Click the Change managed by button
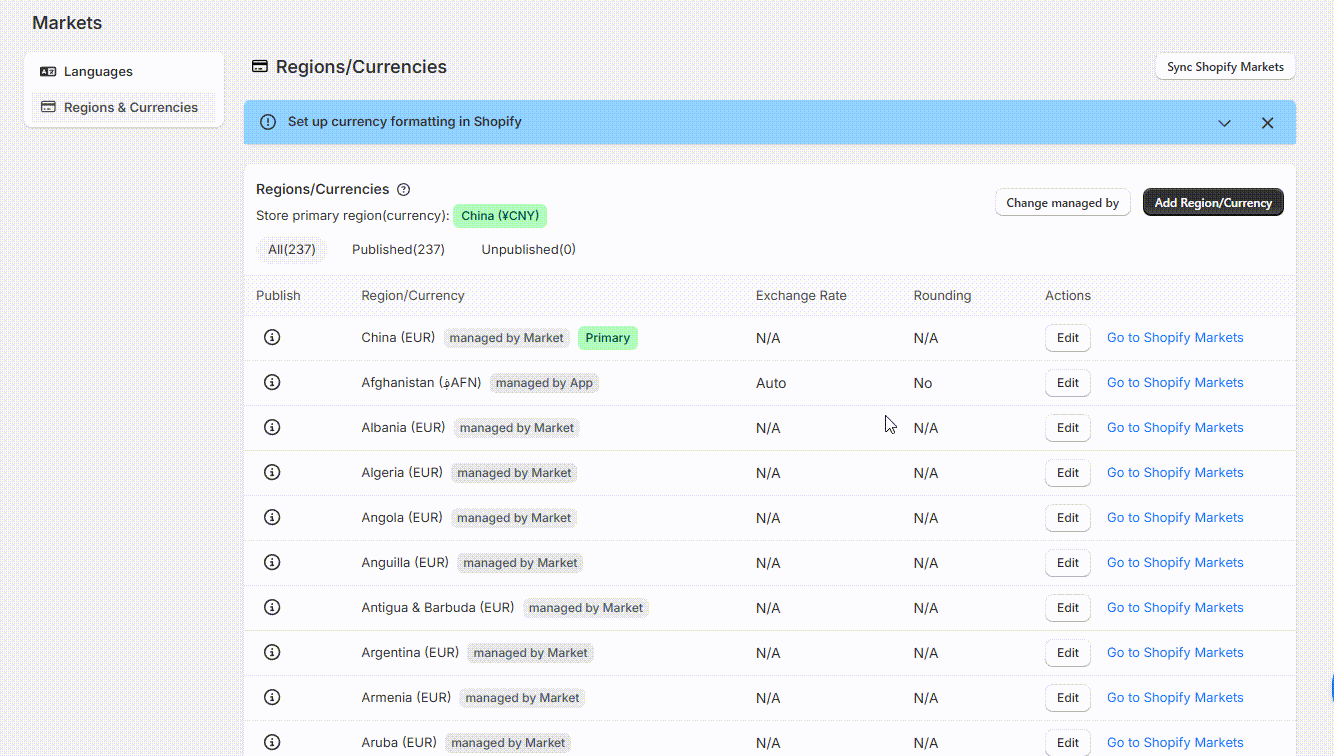This screenshot has width=1334, height=756. 1062,203
